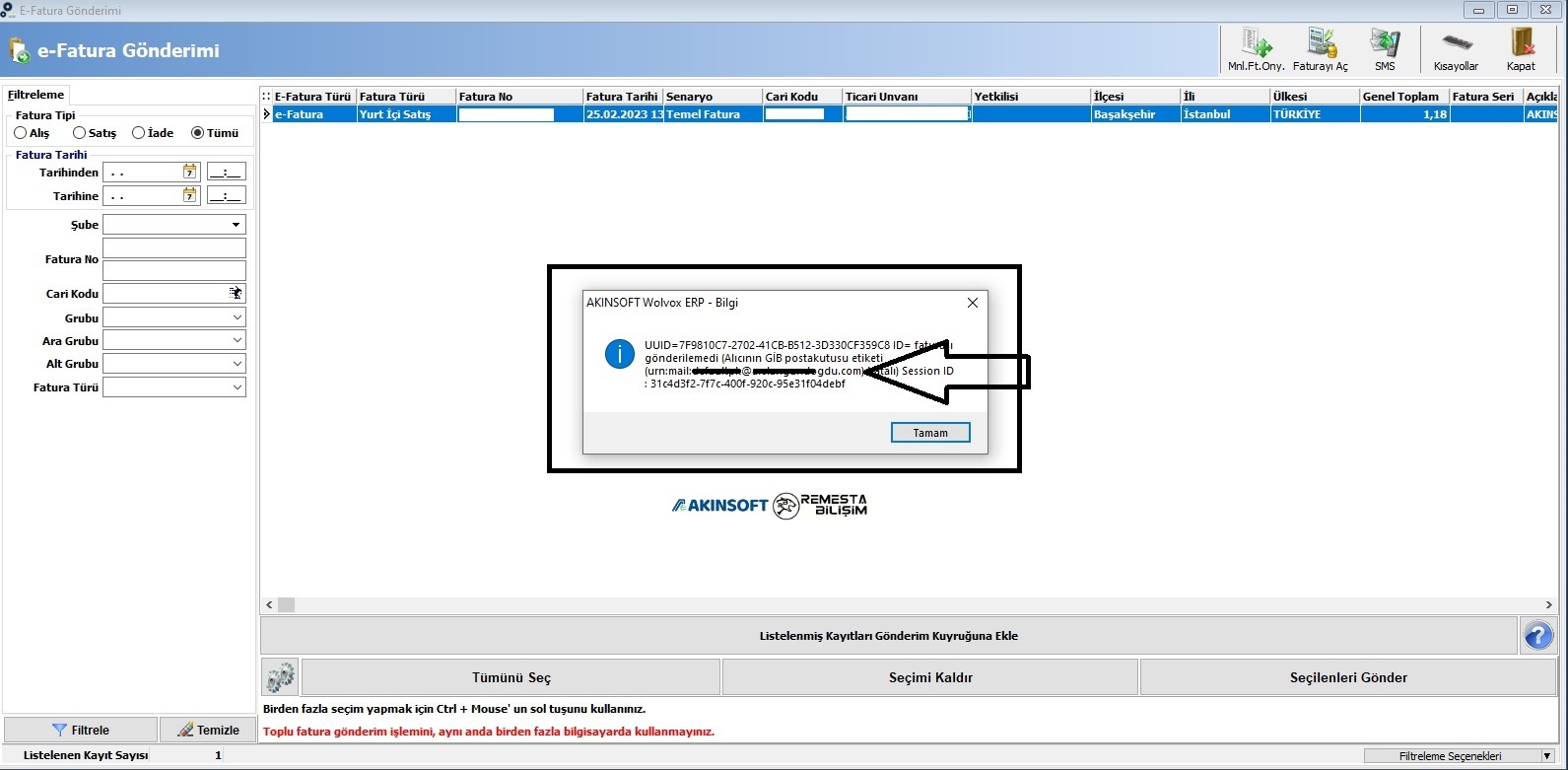Screen dimensions: 1568x770
Task: Switch to the Filtreleme tab
Action: (35, 95)
